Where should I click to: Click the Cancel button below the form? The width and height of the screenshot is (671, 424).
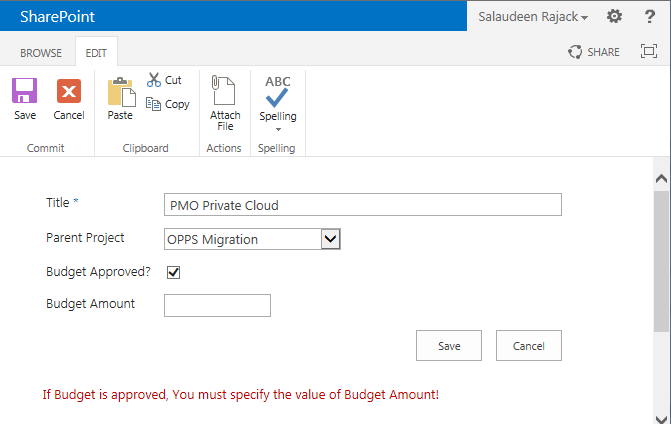click(x=529, y=346)
